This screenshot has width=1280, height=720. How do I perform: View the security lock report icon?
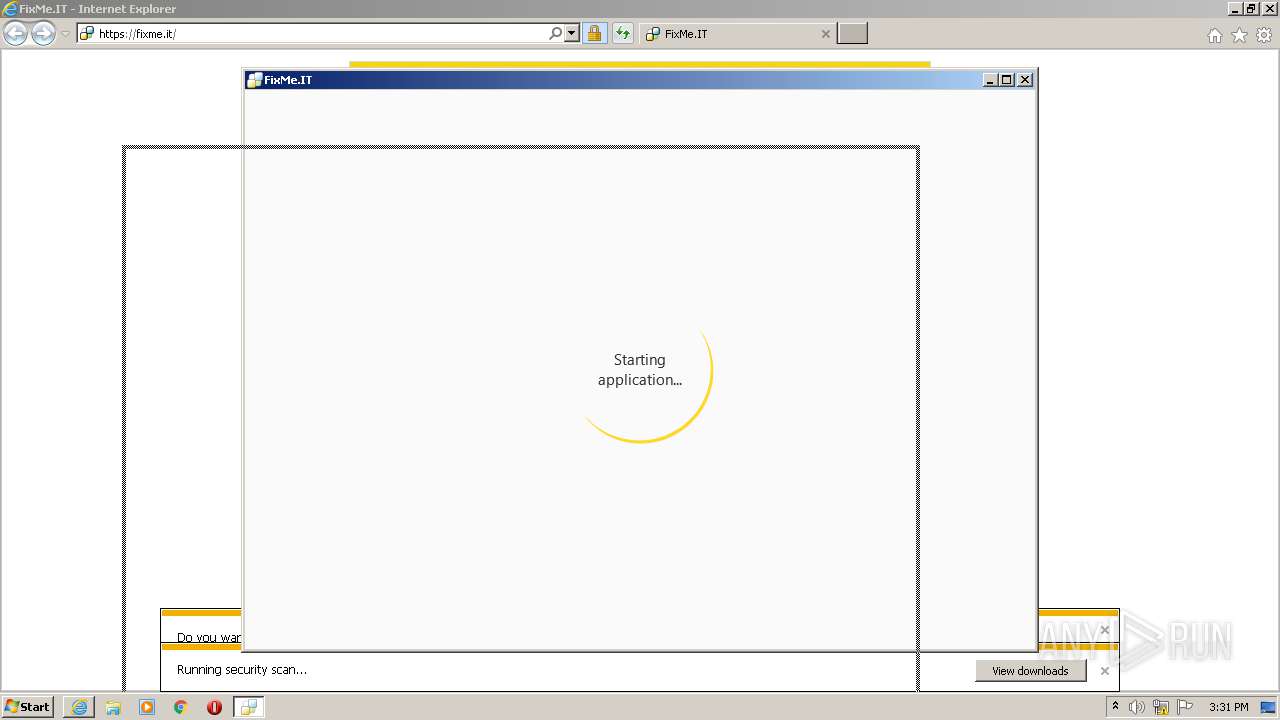pos(594,34)
